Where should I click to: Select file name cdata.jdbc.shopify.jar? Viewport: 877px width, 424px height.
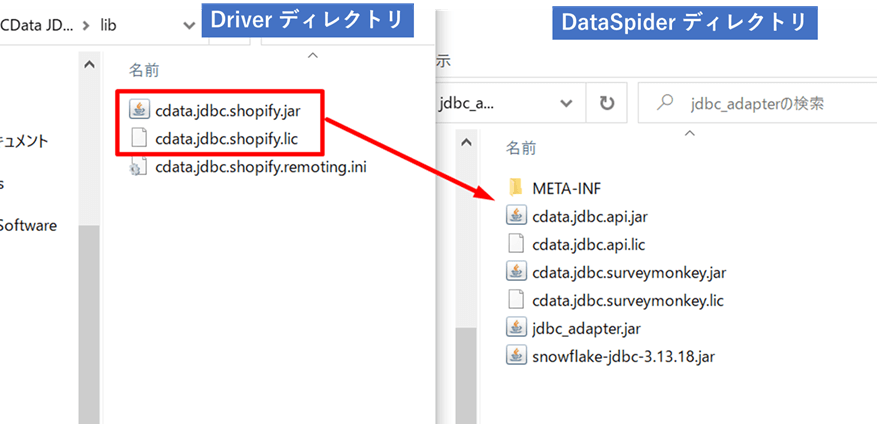tap(228, 110)
